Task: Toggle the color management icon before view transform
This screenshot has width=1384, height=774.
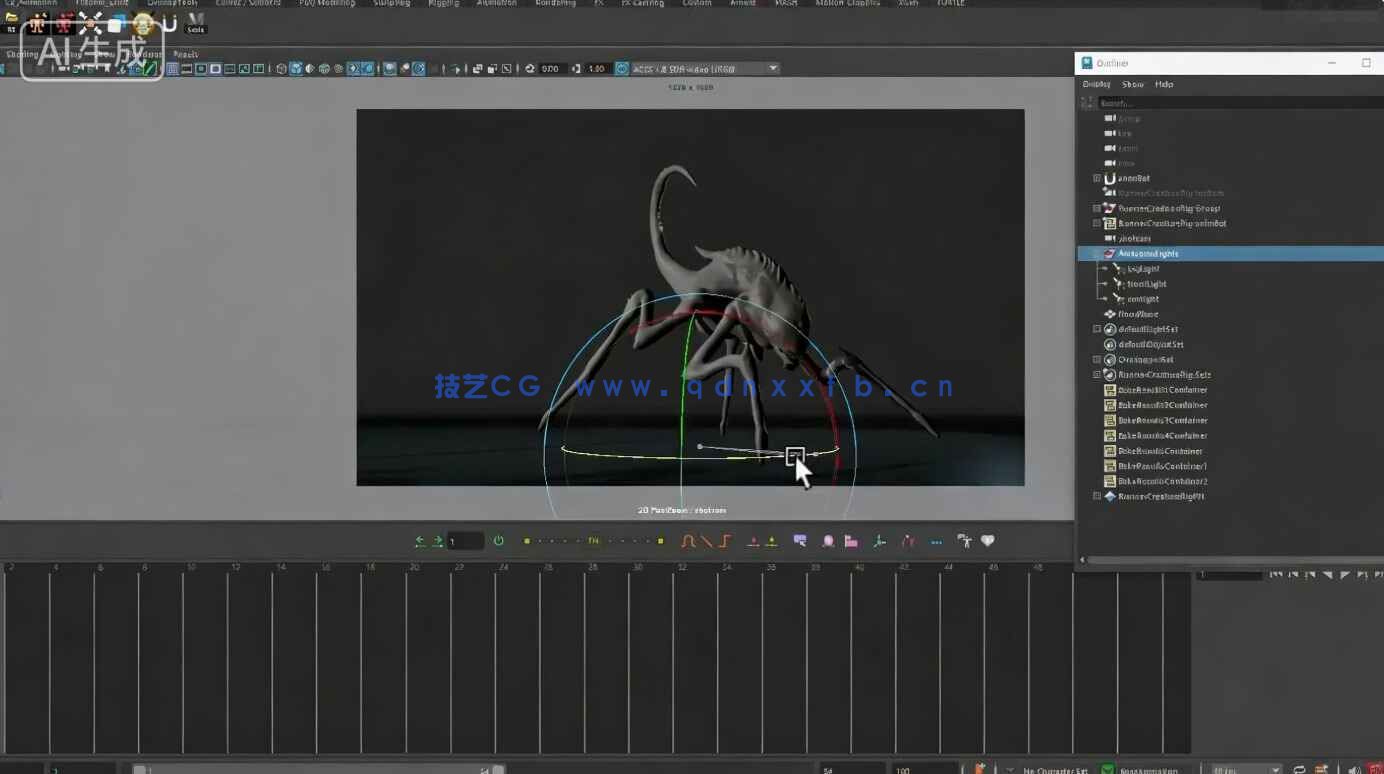Action: point(622,69)
